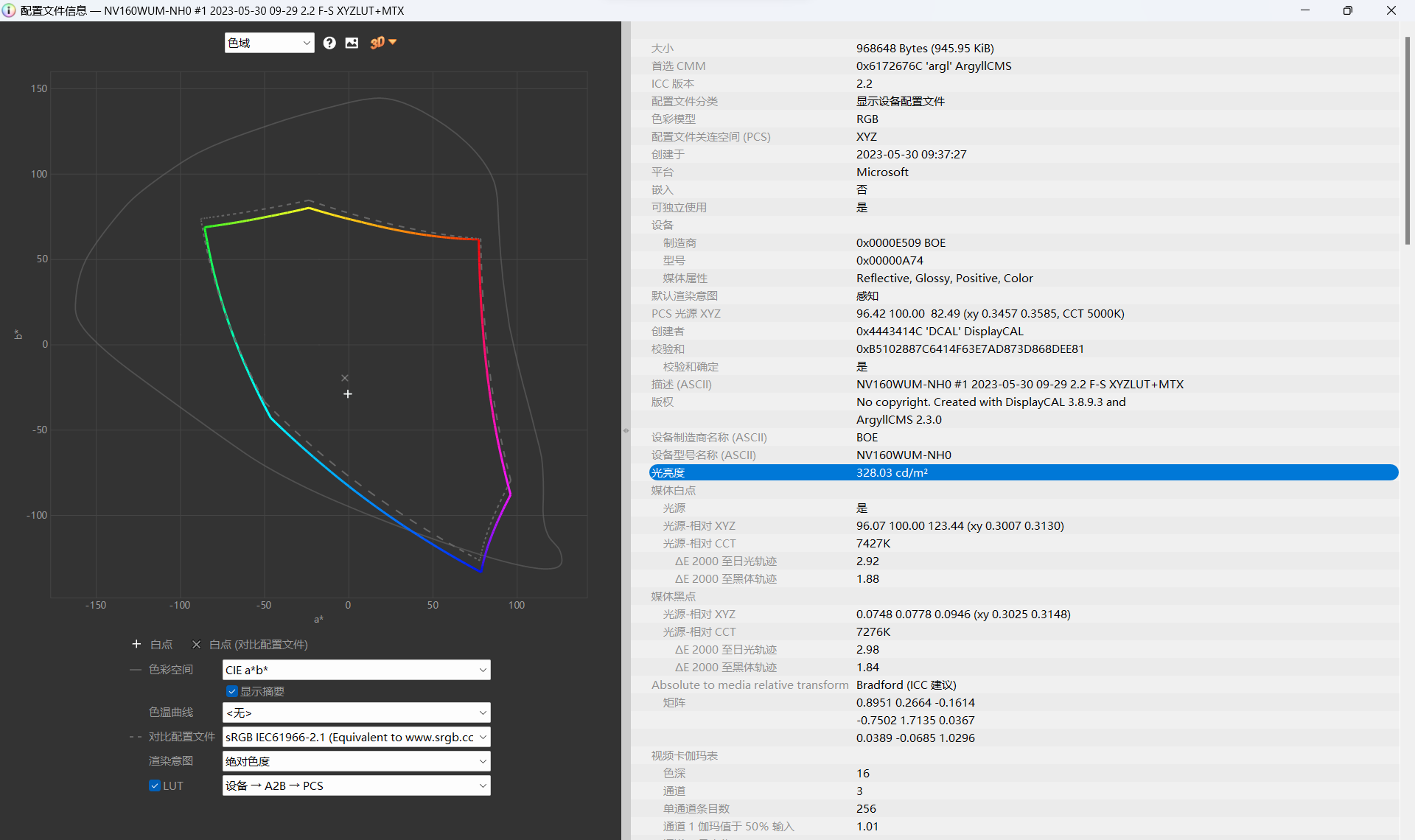Click the question mark help icon
The image size is (1415, 840).
tap(329, 43)
